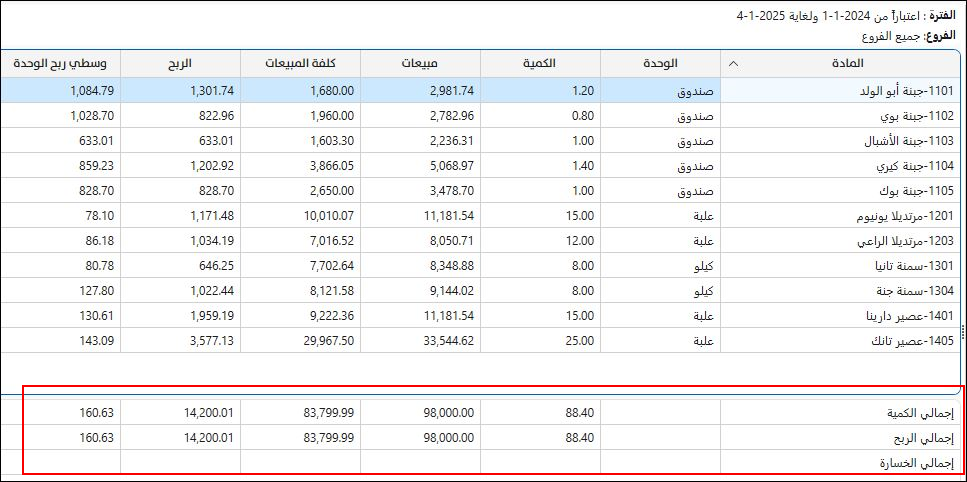
Task: Click cost of sales 1,680.00
Action: [333, 91]
